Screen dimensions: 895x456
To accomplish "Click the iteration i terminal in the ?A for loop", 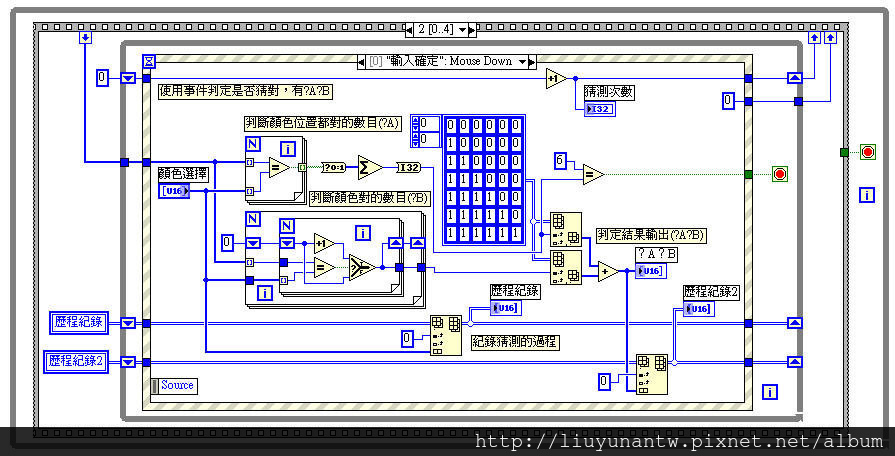I will coord(288,150).
